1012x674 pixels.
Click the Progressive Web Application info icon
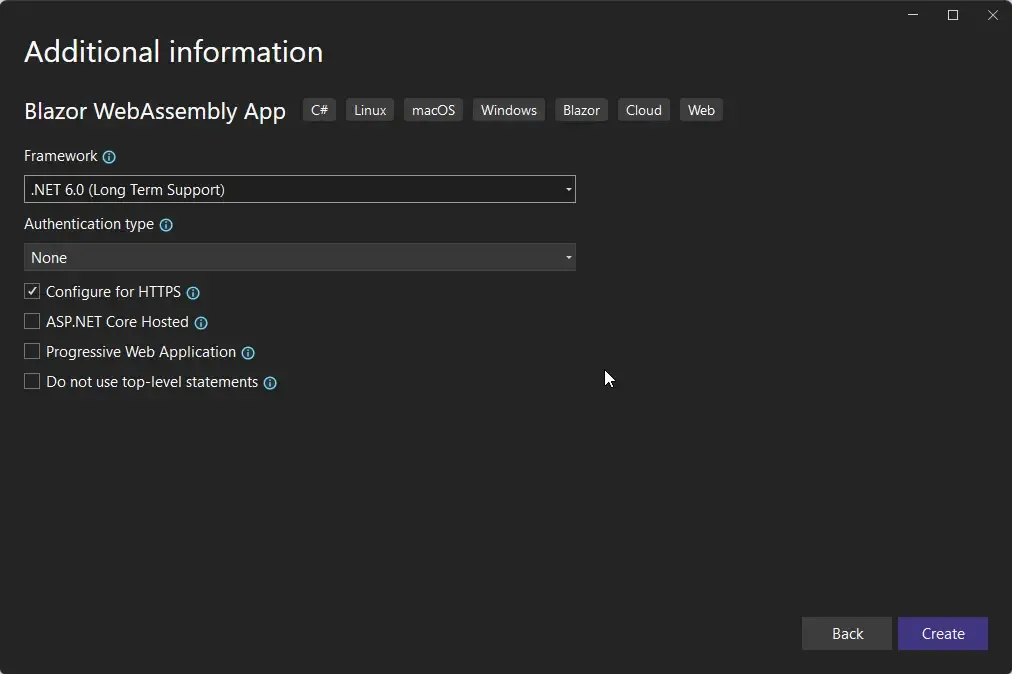pyautogui.click(x=250, y=352)
